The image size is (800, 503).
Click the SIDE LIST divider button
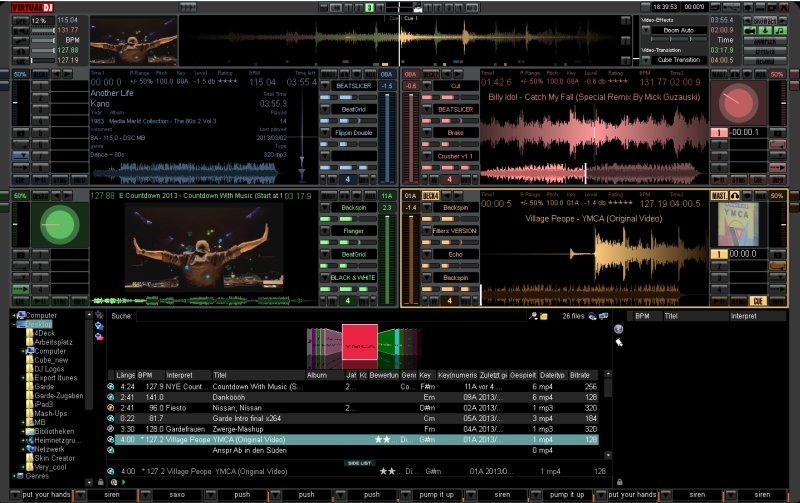(x=360, y=463)
